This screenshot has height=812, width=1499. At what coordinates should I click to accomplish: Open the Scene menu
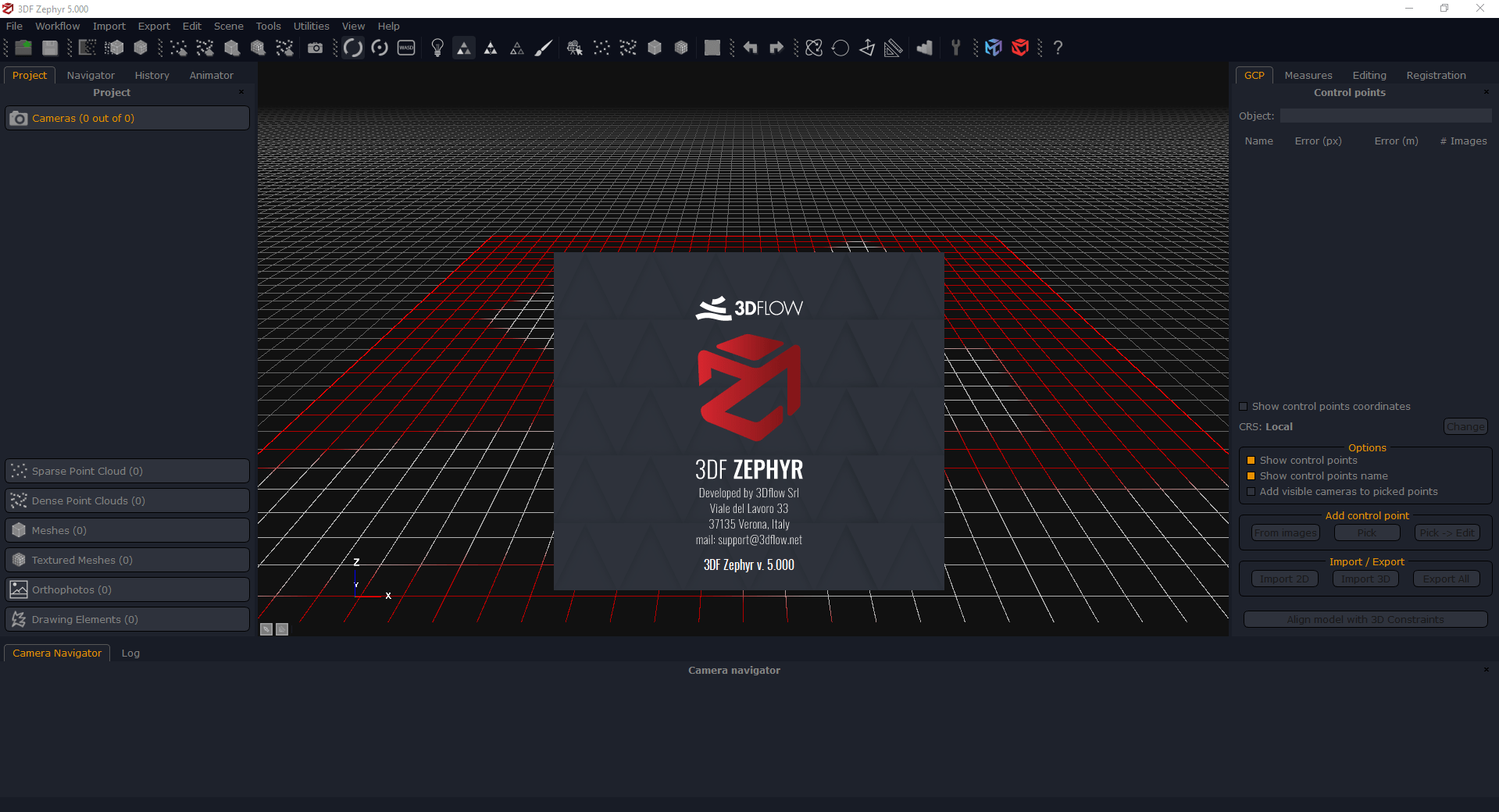(229, 26)
